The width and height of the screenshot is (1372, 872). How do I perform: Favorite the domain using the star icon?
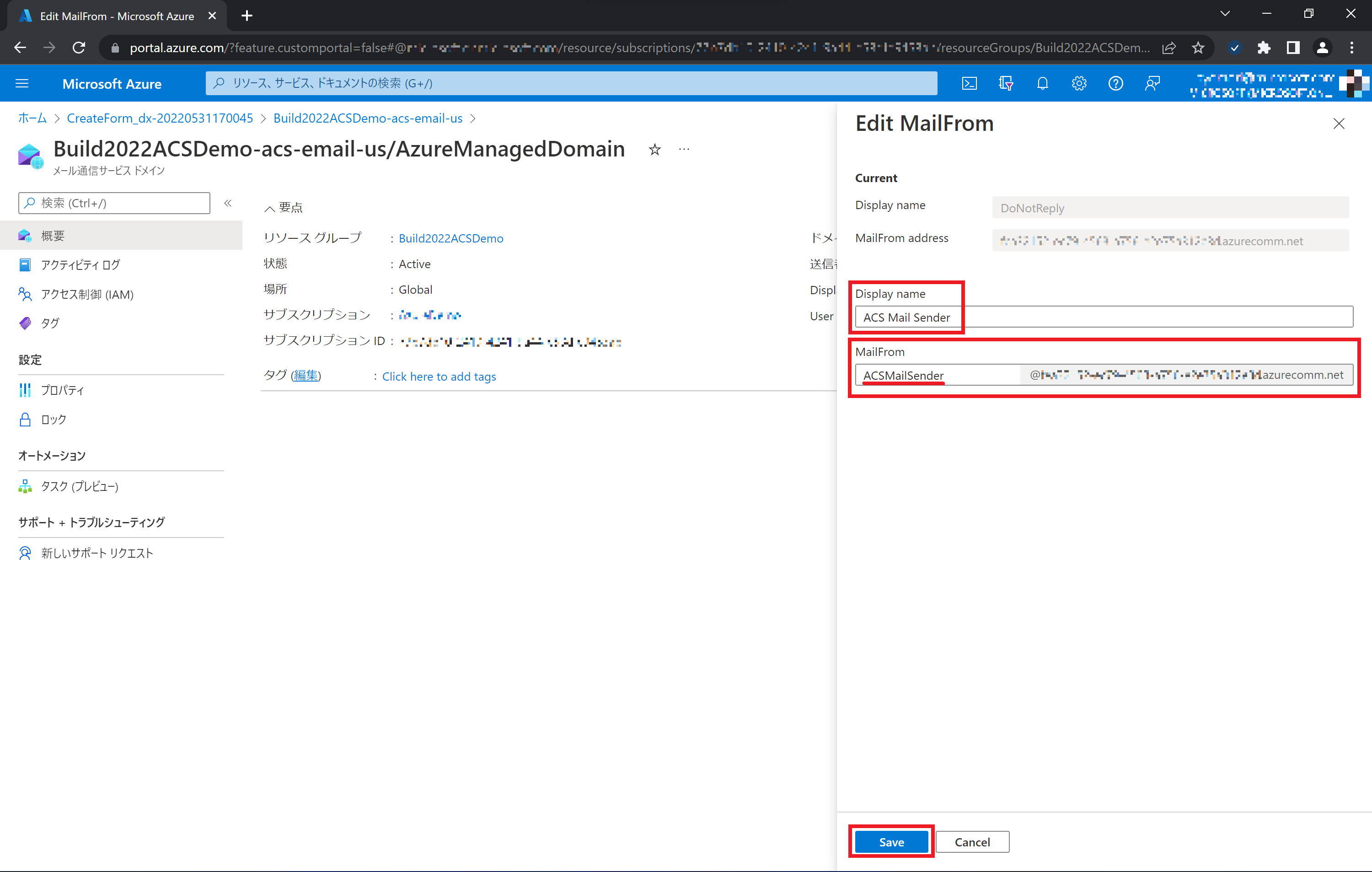click(654, 149)
